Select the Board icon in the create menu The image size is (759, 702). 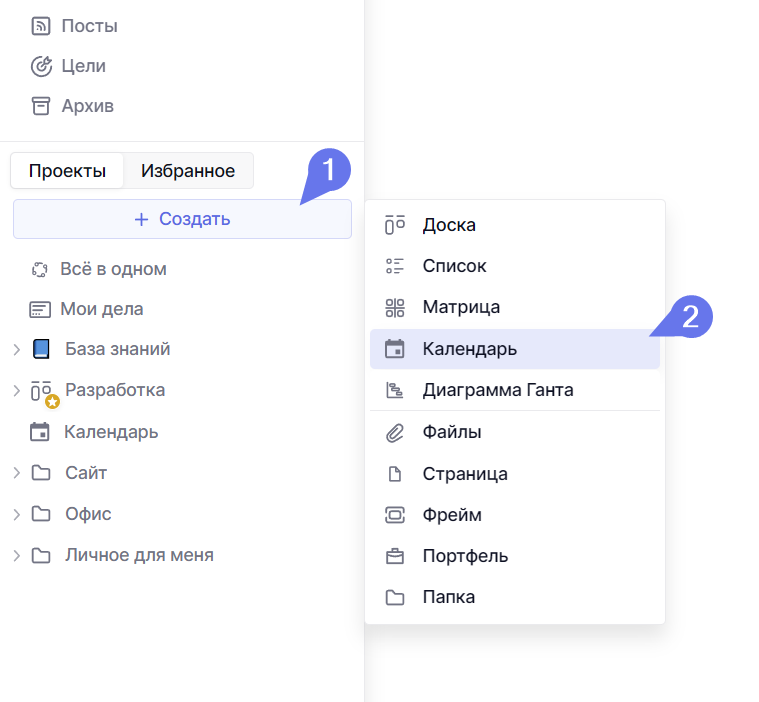click(x=395, y=225)
